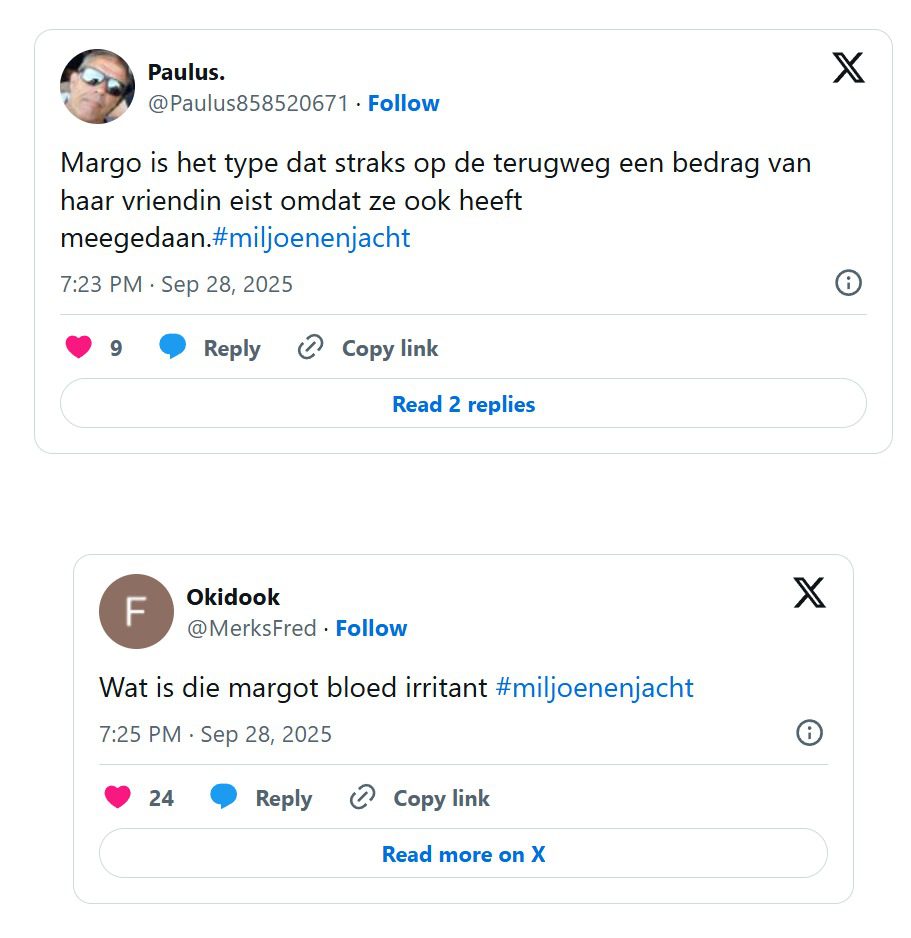Follow the @MerksFred account

point(371,628)
